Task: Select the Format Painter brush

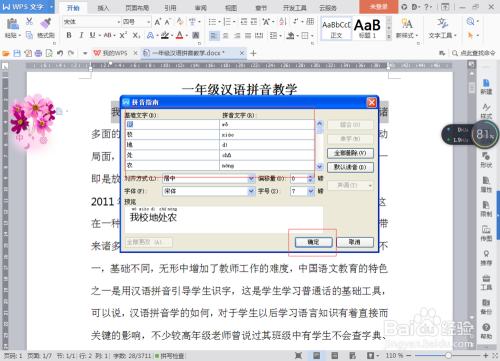Action: point(46,23)
